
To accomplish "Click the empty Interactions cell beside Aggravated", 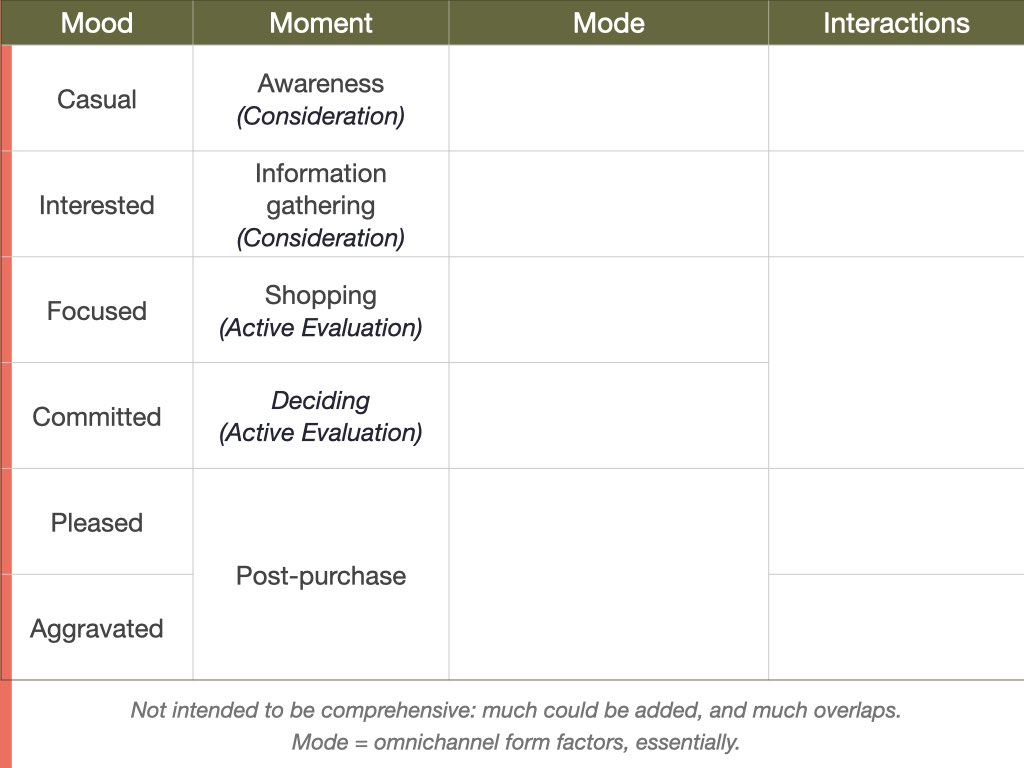I will [896, 628].
